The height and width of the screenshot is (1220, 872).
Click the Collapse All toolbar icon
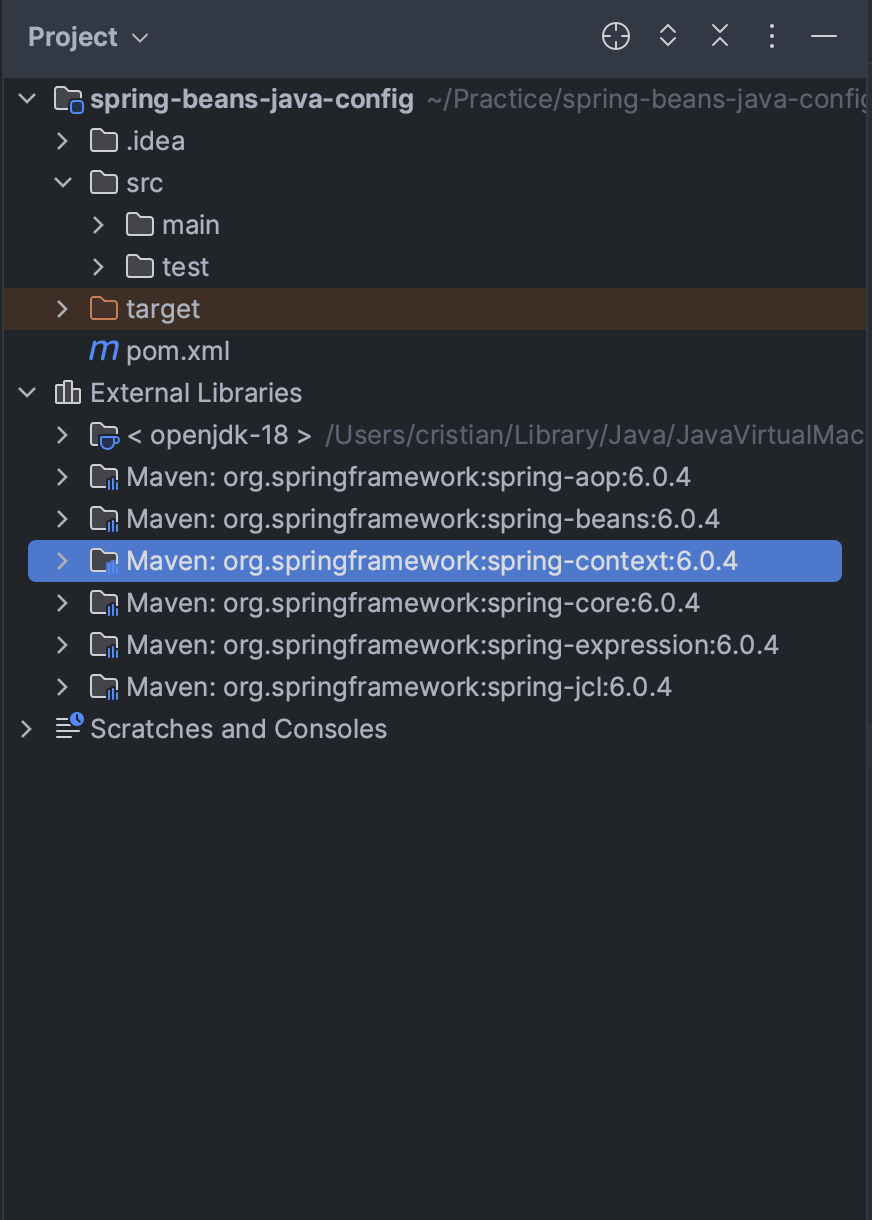click(x=720, y=37)
